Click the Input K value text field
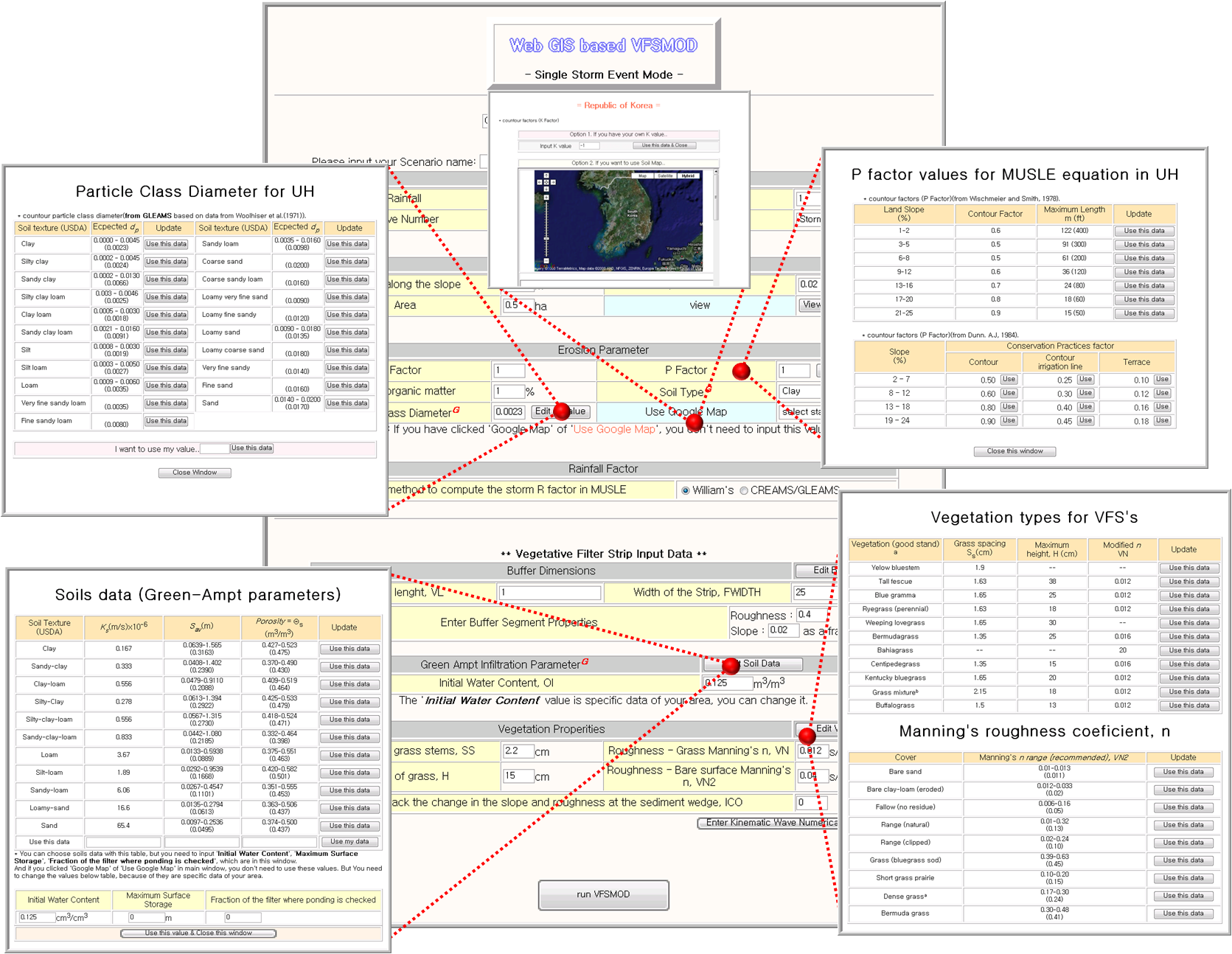1232x954 pixels. point(590,146)
